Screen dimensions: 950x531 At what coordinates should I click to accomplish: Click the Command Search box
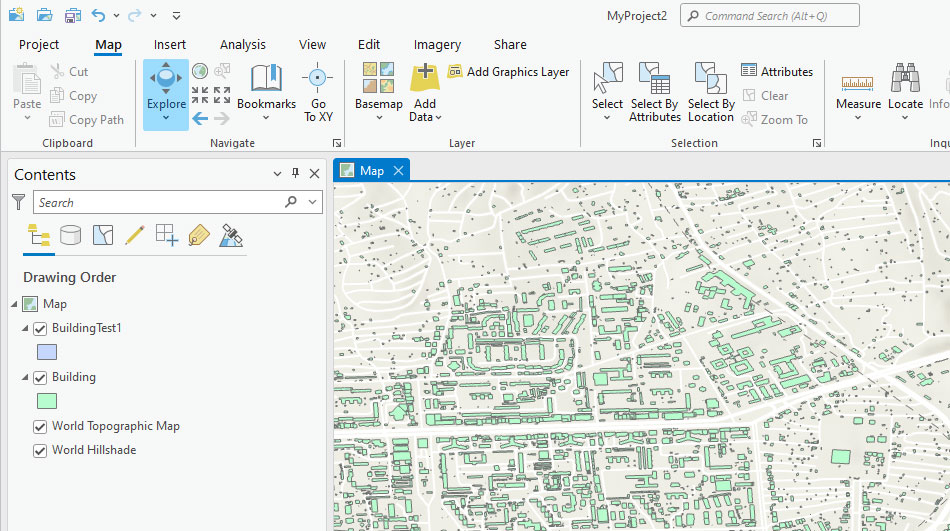[x=769, y=16]
